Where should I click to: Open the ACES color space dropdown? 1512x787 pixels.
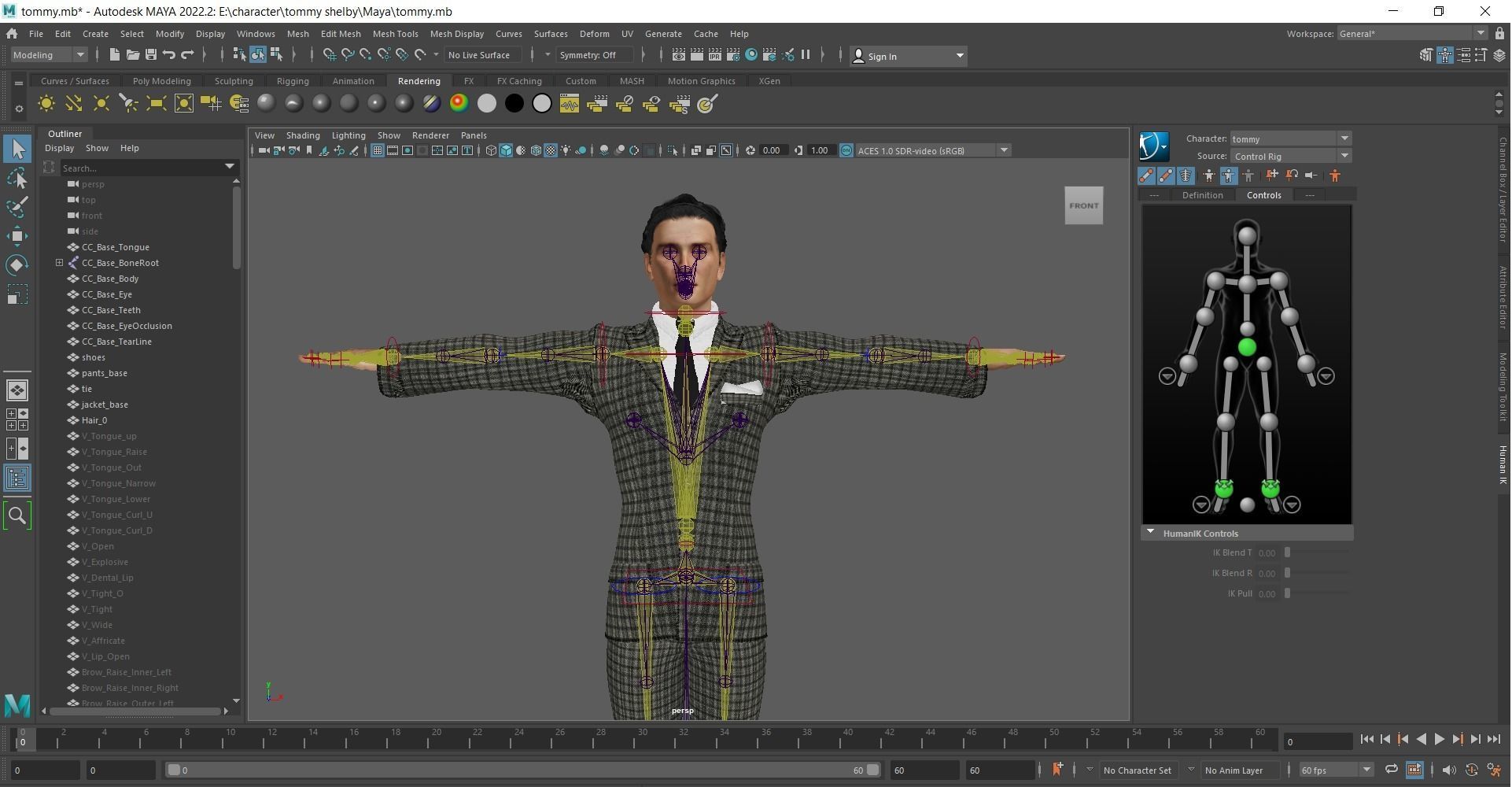(933, 150)
